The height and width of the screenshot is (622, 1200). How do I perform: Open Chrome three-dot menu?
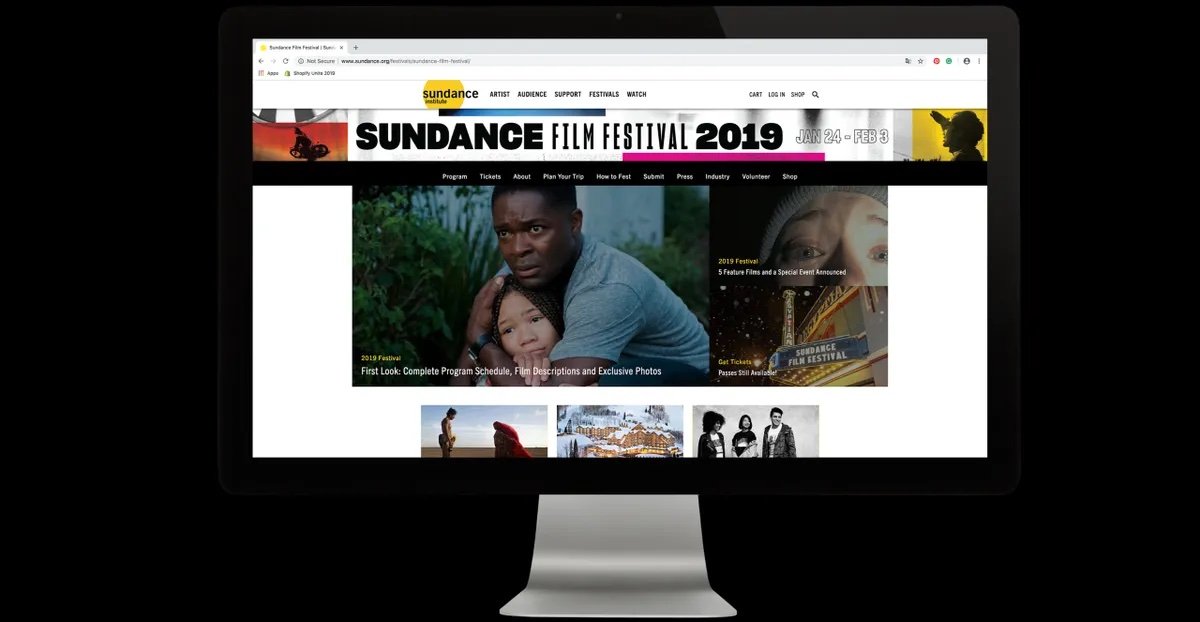pos(979,61)
